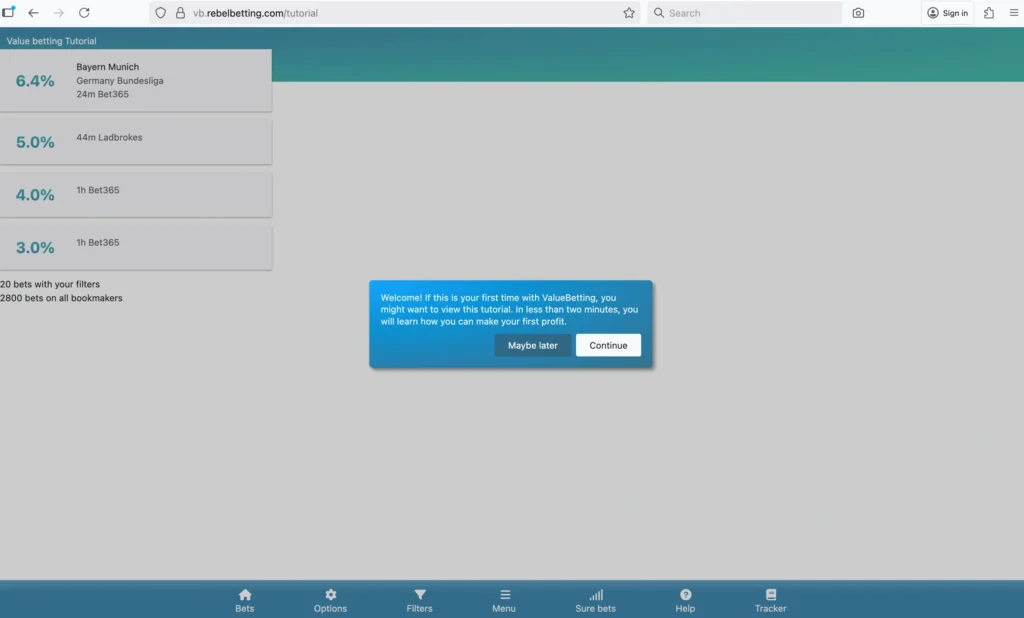
Task: Open the tab overview icon in browser
Action: pyautogui.click(x=8, y=12)
